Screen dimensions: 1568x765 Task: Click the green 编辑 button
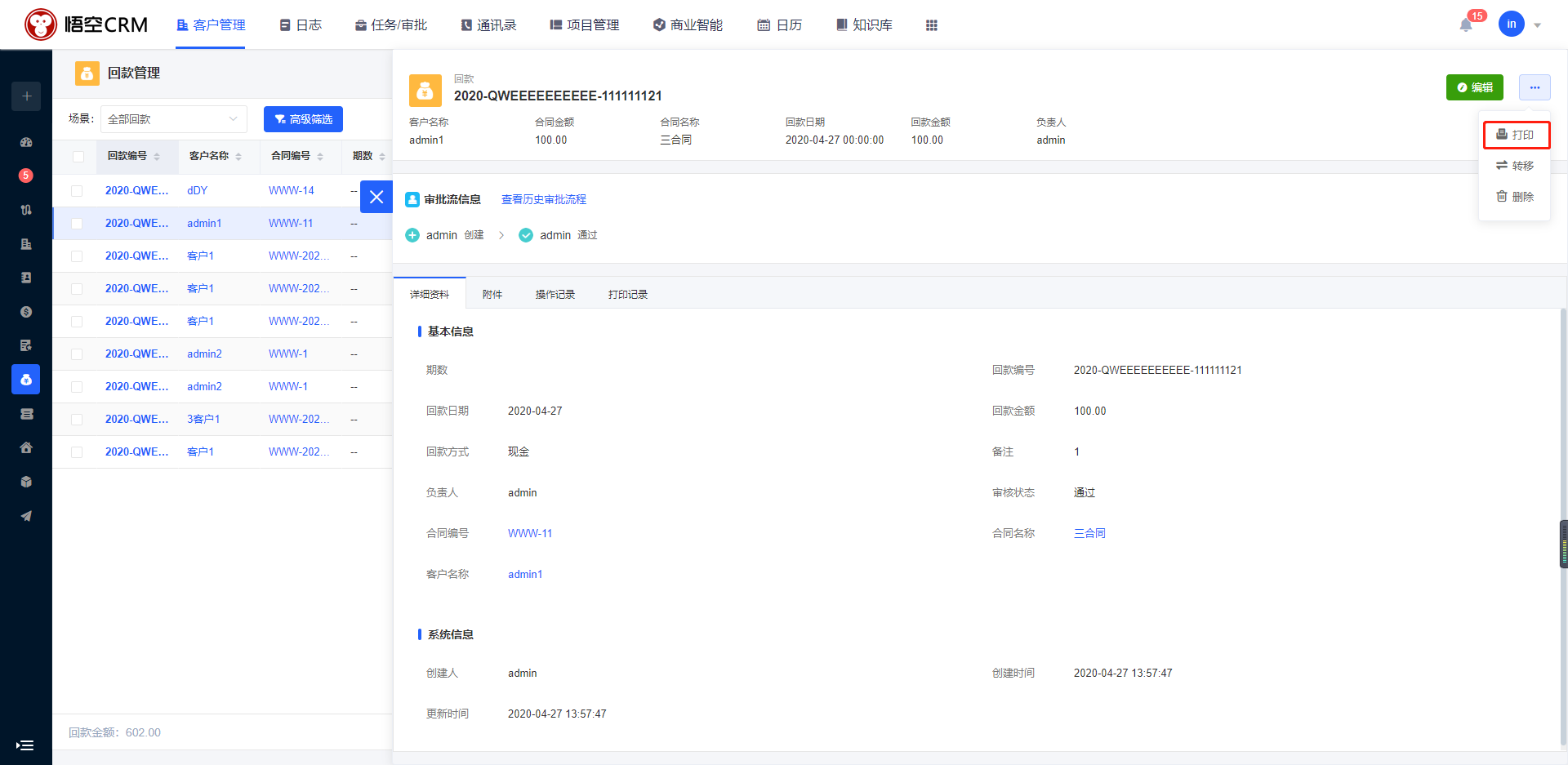[1474, 87]
